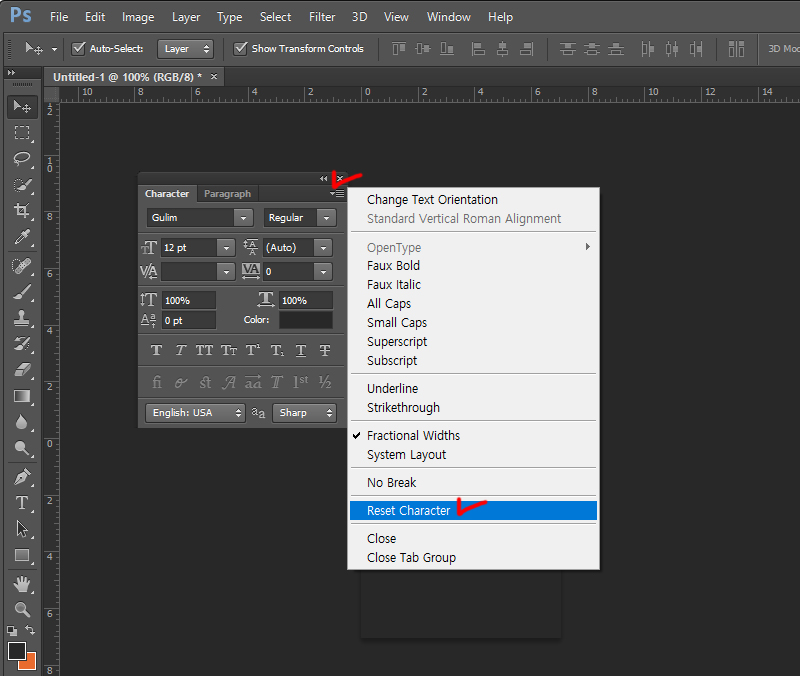
Task: Select the Hand tool
Action: (x=22, y=584)
